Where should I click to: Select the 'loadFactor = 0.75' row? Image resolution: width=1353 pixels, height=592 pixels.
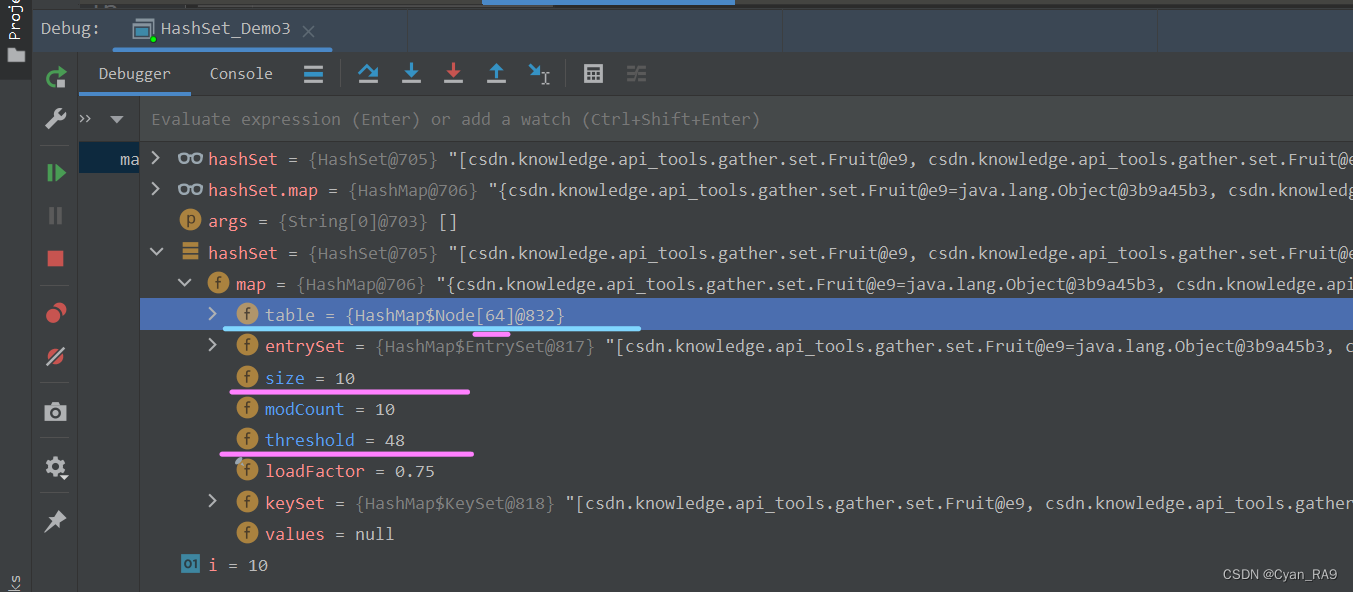pos(746,471)
